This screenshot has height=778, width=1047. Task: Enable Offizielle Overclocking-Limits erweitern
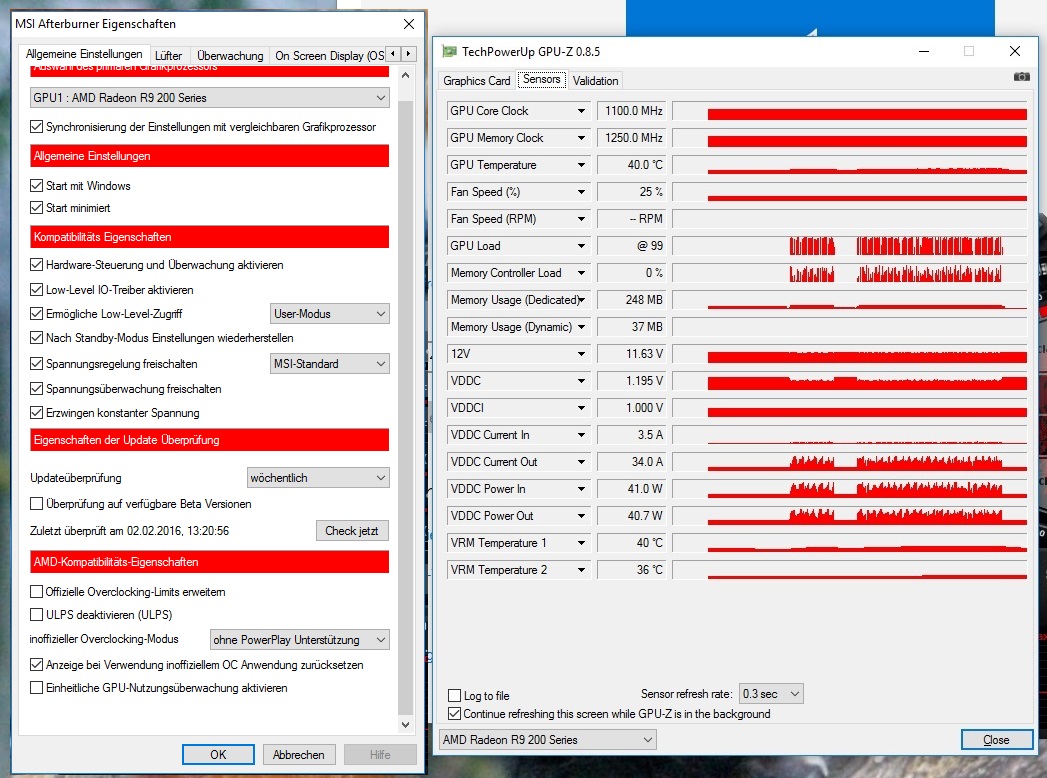tap(37, 591)
